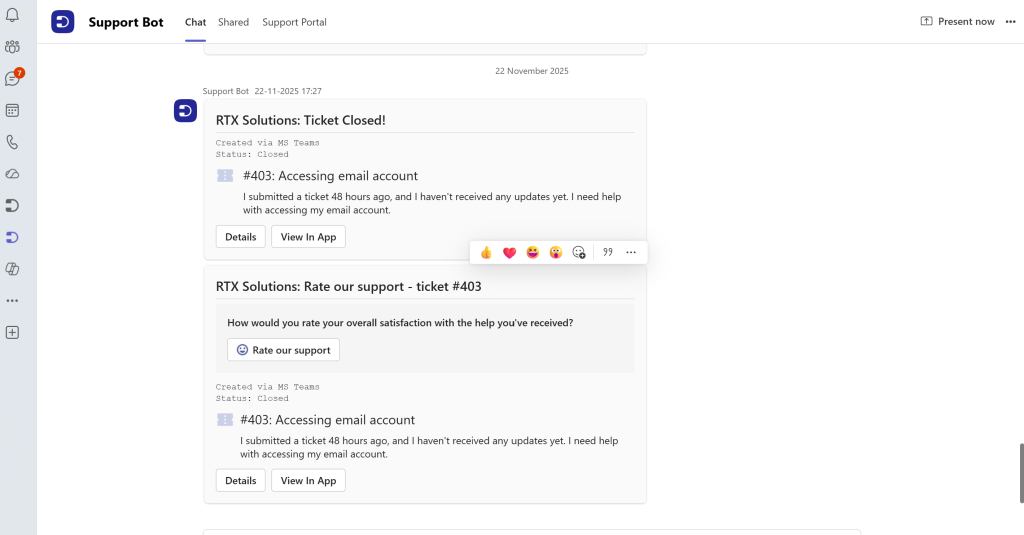The width and height of the screenshot is (1024, 535).
Task: Show more apps via sidebar ellipsis
Action: tap(12, 300)
